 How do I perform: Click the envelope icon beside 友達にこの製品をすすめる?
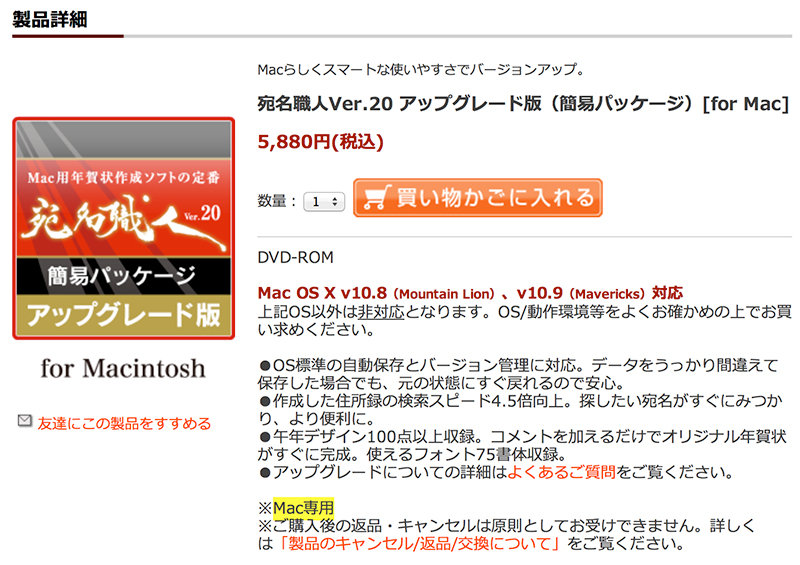(24, 421)
